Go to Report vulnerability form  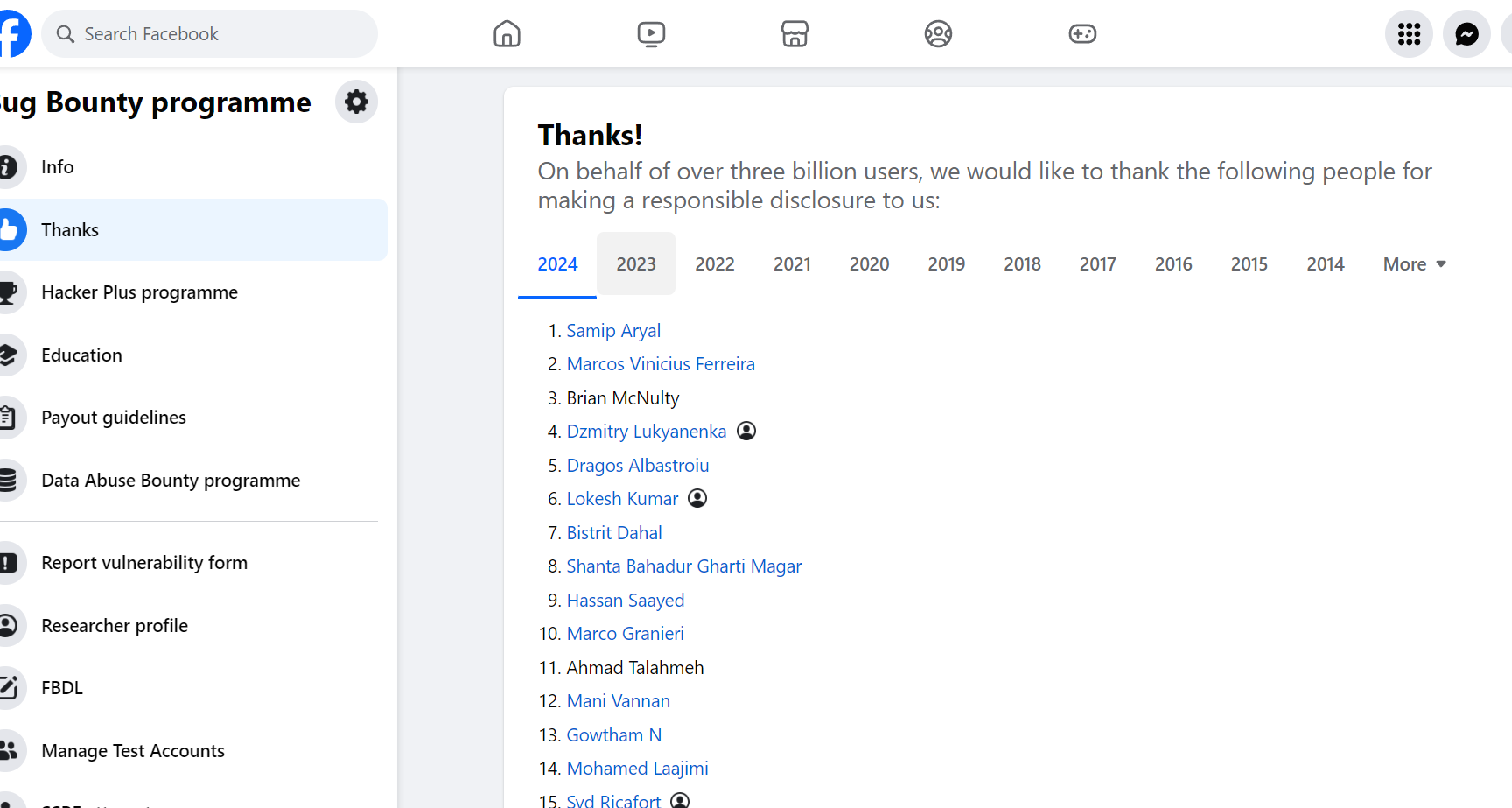pyautogui.click(x=144, y=563)
